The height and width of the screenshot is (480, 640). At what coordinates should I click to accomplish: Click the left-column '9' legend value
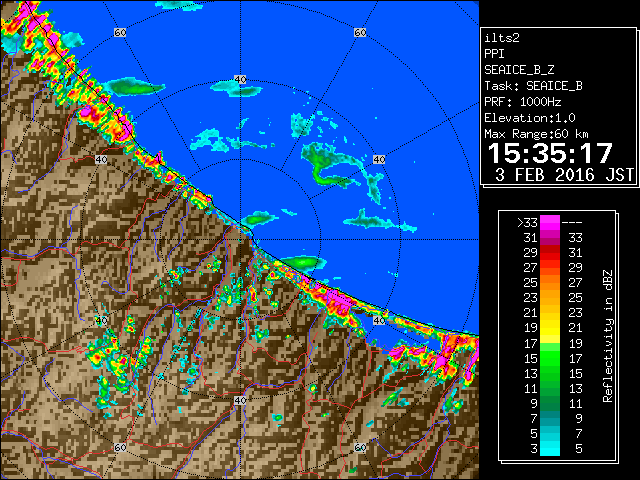[534, 404]
